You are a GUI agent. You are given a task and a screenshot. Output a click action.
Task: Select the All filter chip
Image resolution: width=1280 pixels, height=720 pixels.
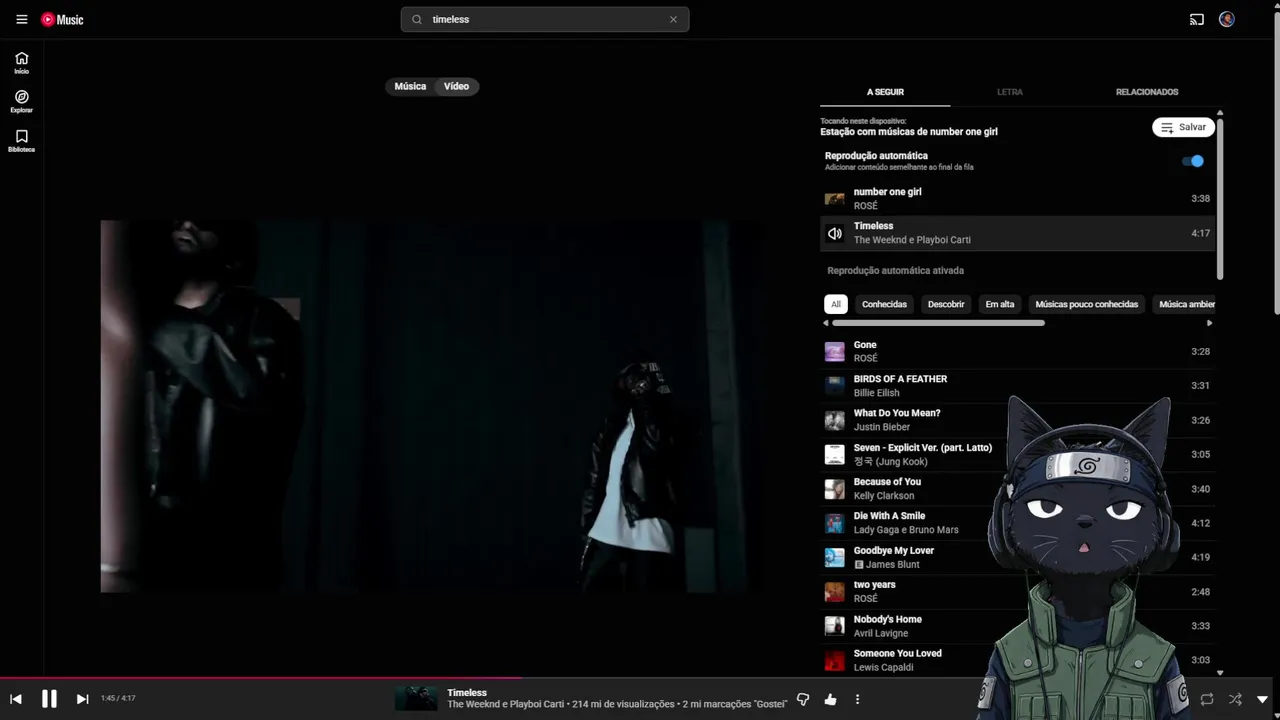(836, 304)
